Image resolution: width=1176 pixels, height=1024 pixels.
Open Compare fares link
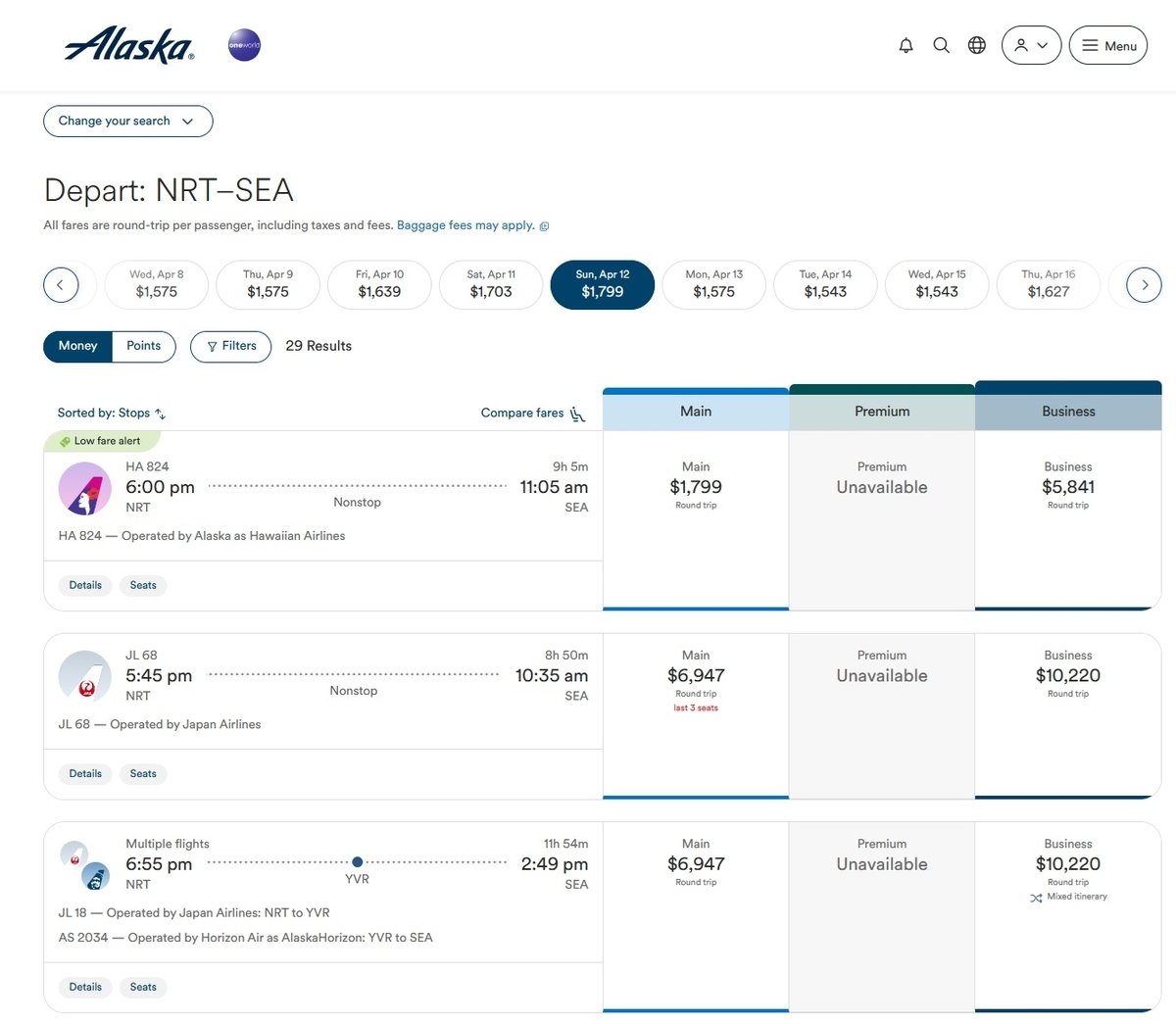point(522,414)
